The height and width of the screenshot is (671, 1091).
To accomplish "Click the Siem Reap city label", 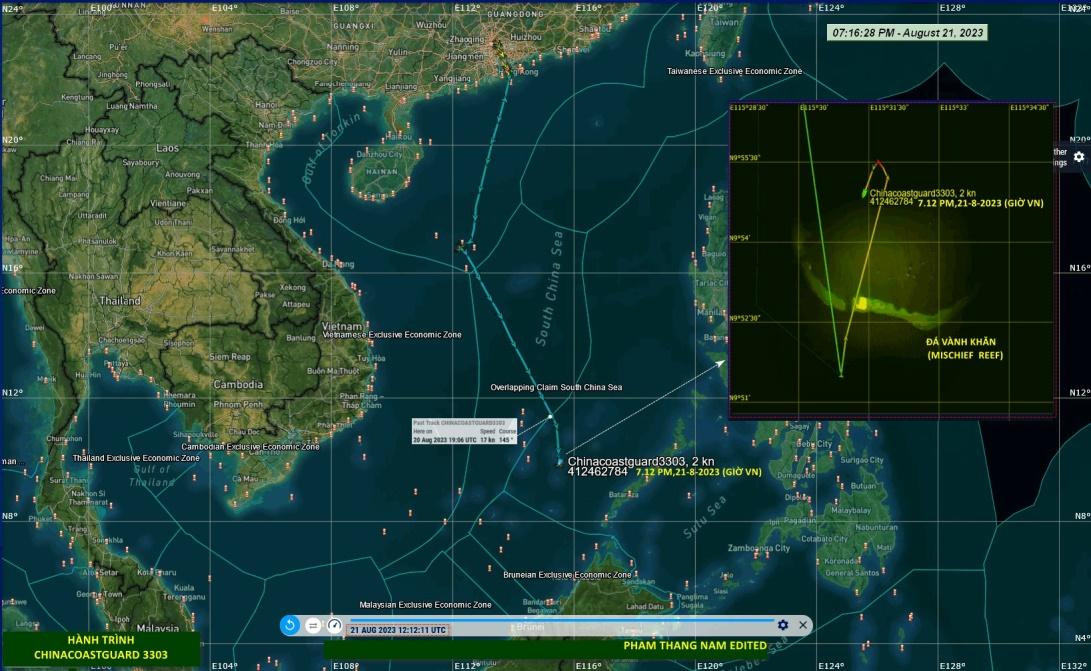I will click(x=230, y=357).
